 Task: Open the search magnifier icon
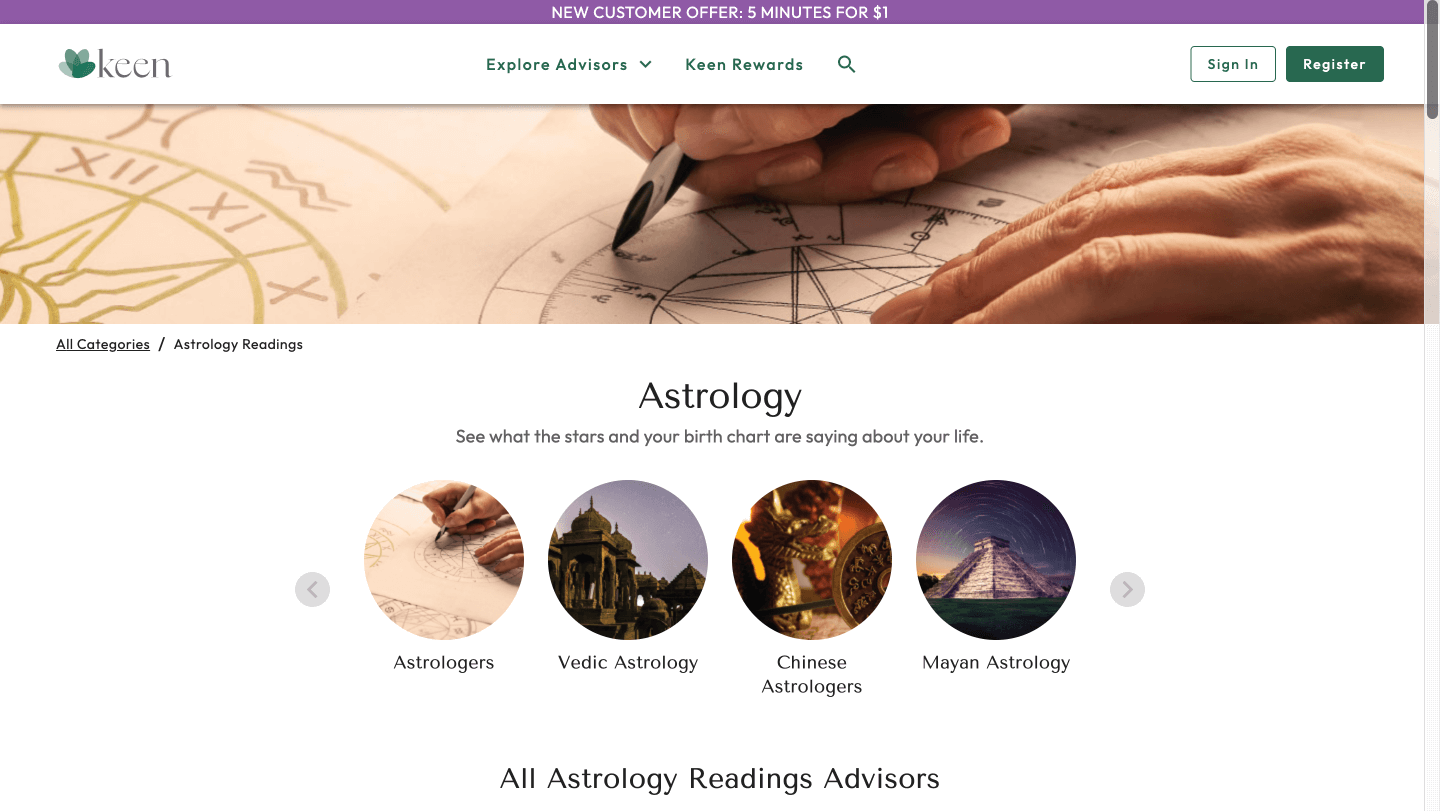click(x=846, y=64)
